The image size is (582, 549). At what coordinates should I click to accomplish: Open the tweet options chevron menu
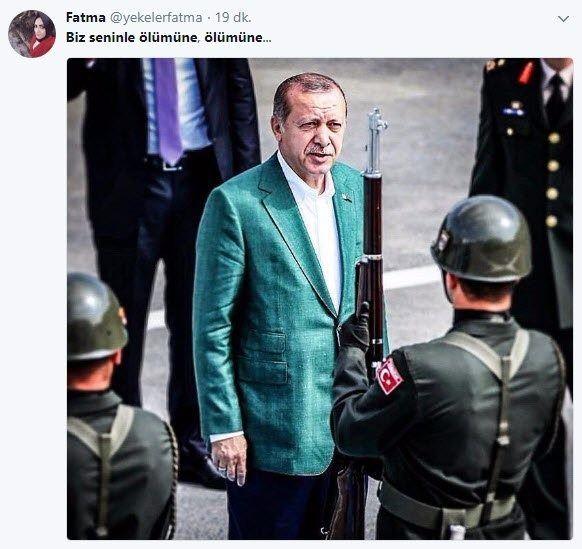[x=563, y=19]
